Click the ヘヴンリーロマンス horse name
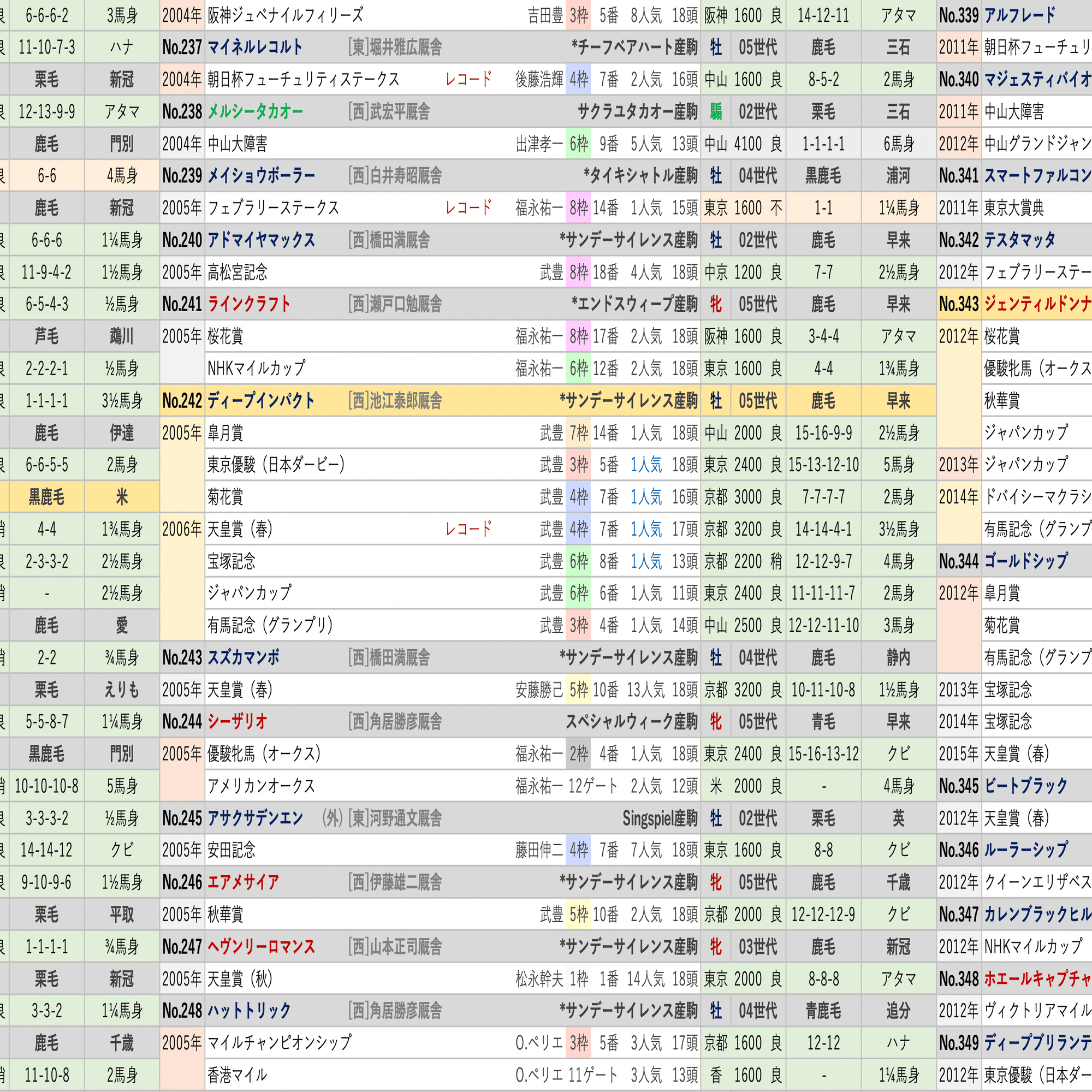The width and height of the screenshot is (1092, 1092). (x=260, y=946)
